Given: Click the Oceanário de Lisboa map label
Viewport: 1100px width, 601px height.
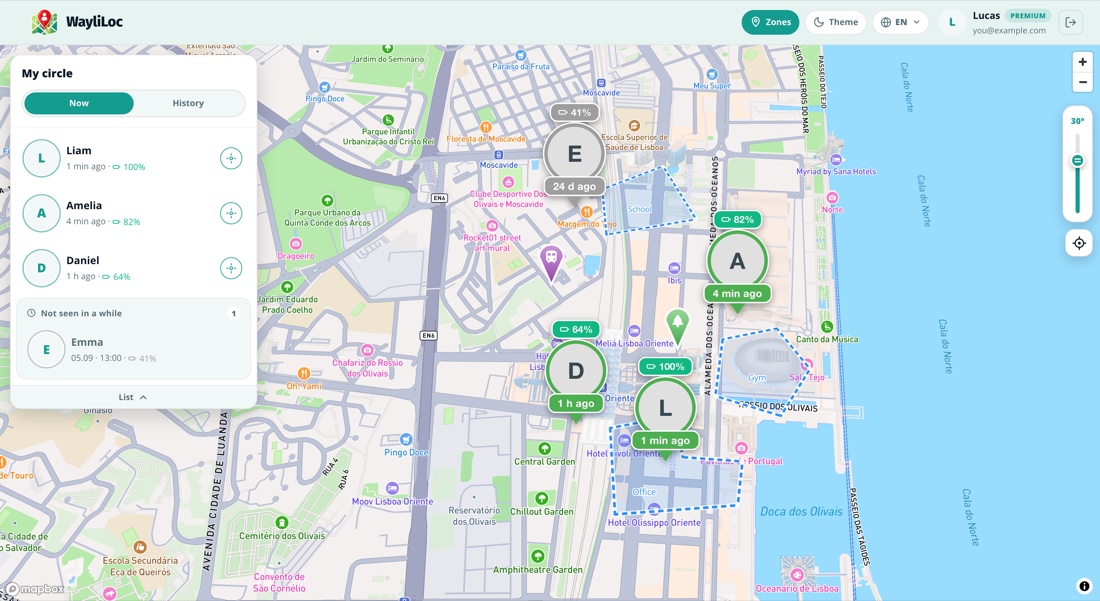Looking at the screenshot, I should (x=796, y=588).
